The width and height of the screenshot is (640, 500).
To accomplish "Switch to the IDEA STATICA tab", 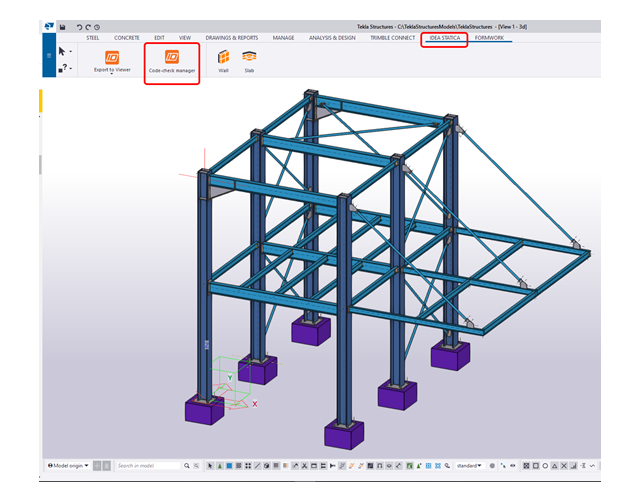I will point(447,38).
